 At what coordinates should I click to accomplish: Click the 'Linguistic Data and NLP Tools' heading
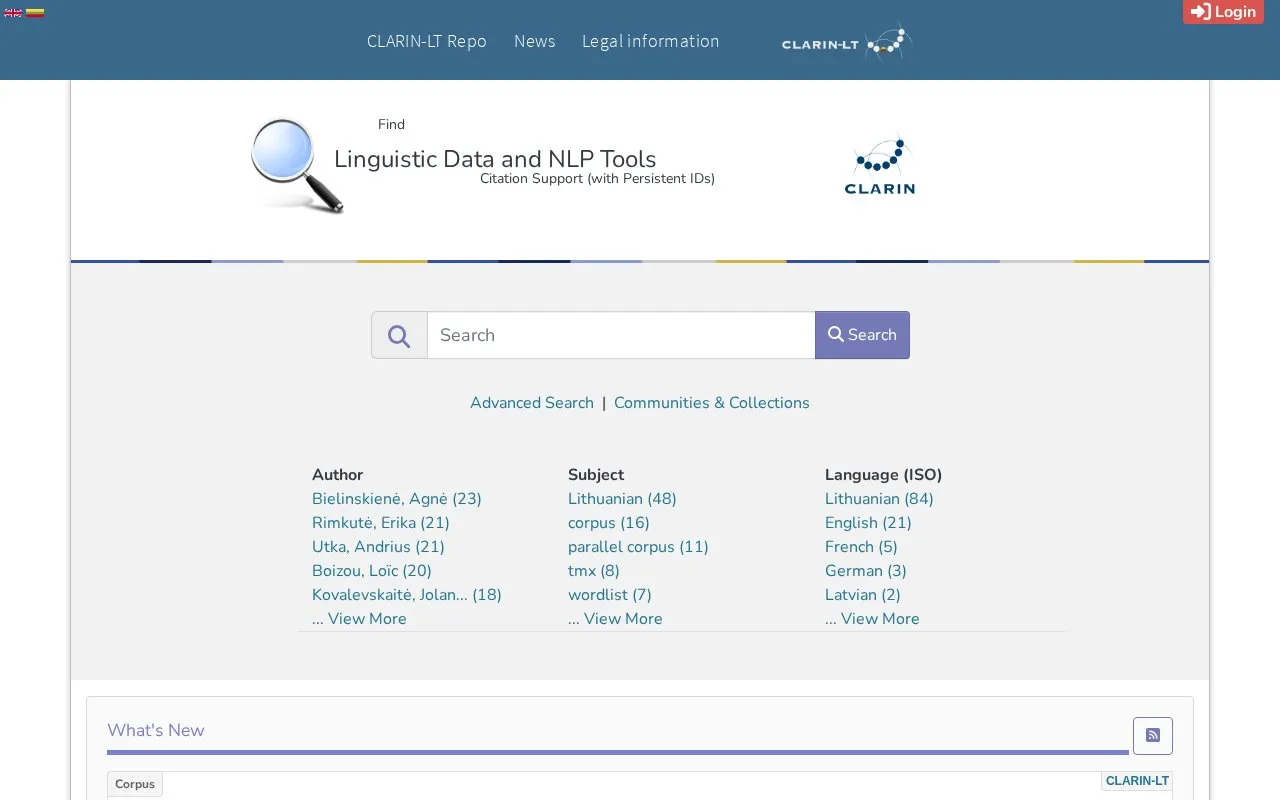495,159
